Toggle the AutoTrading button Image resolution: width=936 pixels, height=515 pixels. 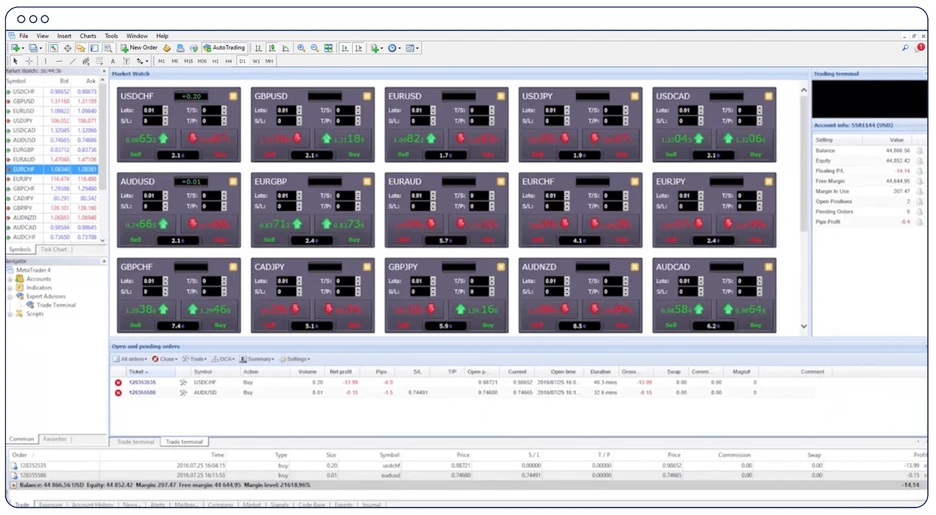tap(224, 48)
